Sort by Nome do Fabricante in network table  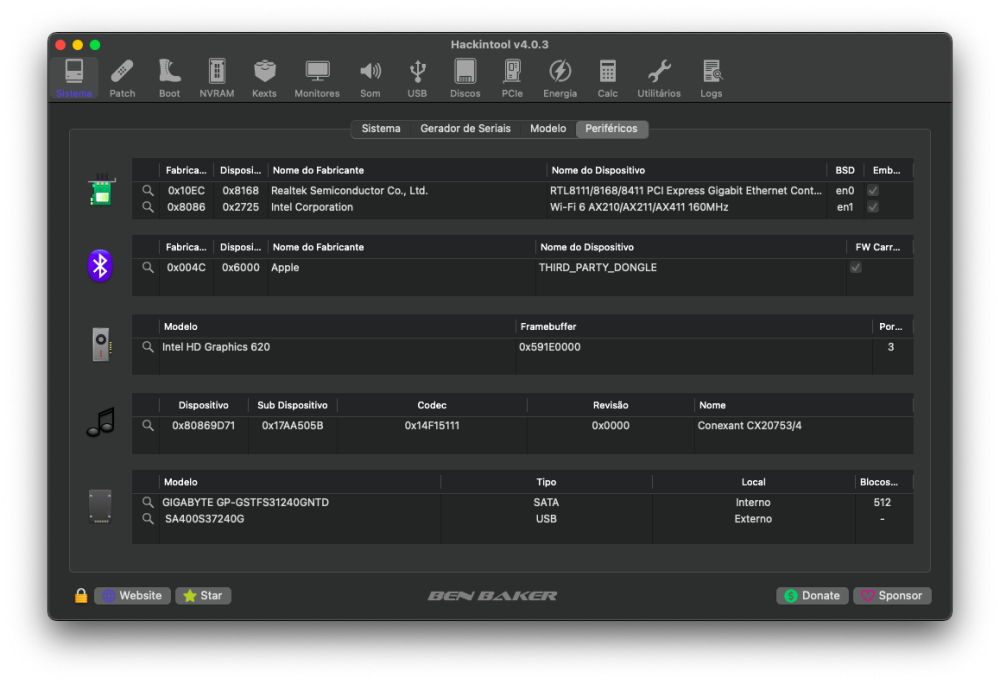point(407,170)
